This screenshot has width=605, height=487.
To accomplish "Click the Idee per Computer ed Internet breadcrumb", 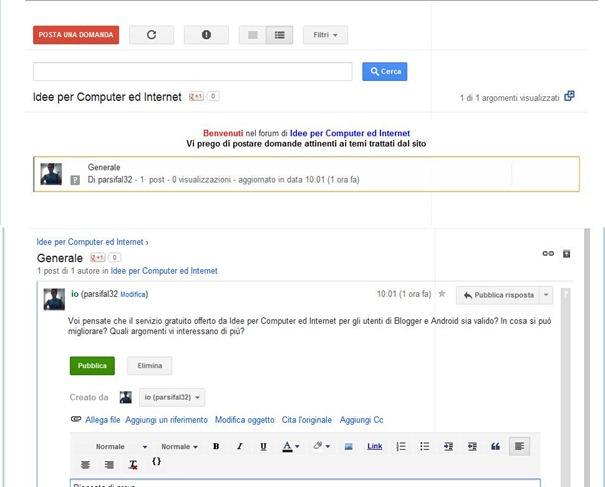I will [90, 242].
